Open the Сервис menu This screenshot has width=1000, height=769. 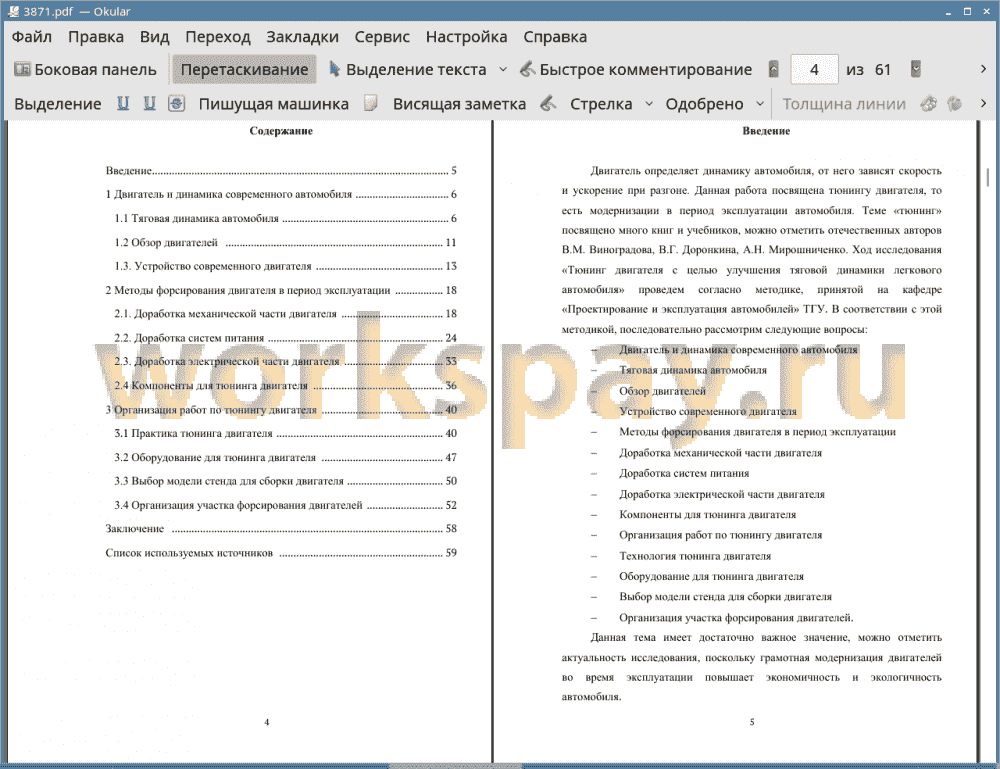tap(382, 37)
